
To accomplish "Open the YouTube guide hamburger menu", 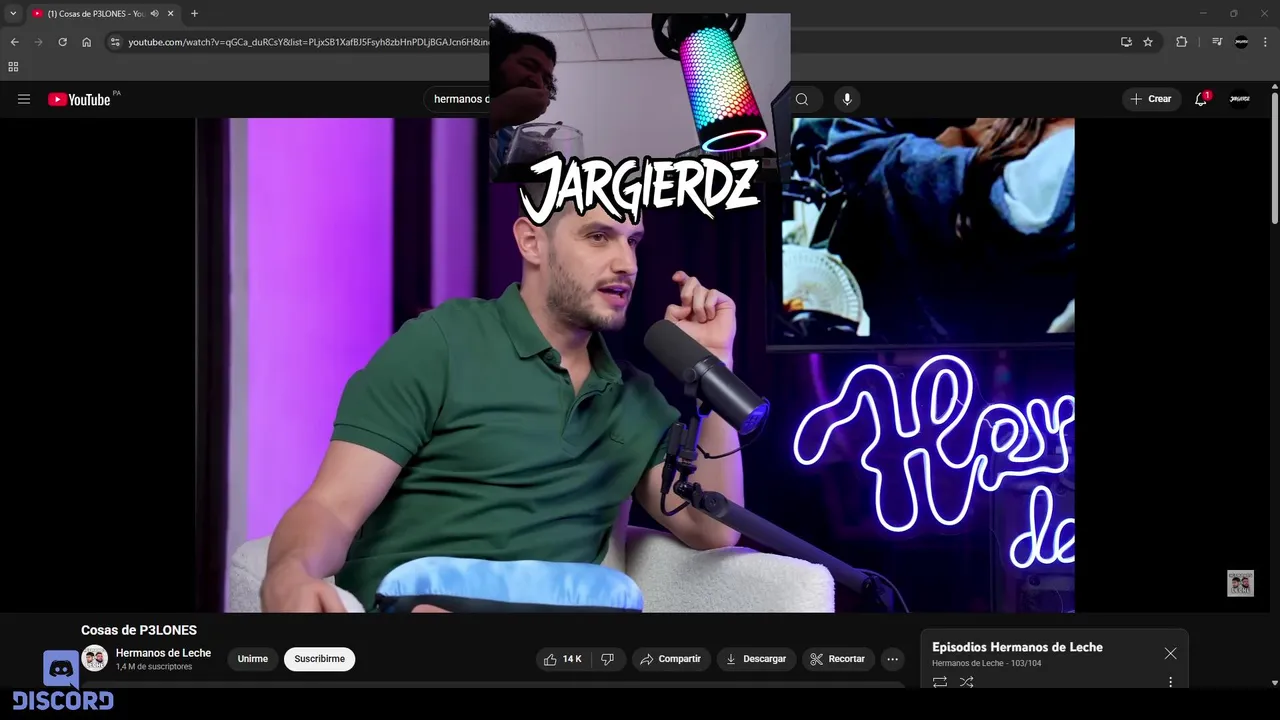I will tap(24, 99).
